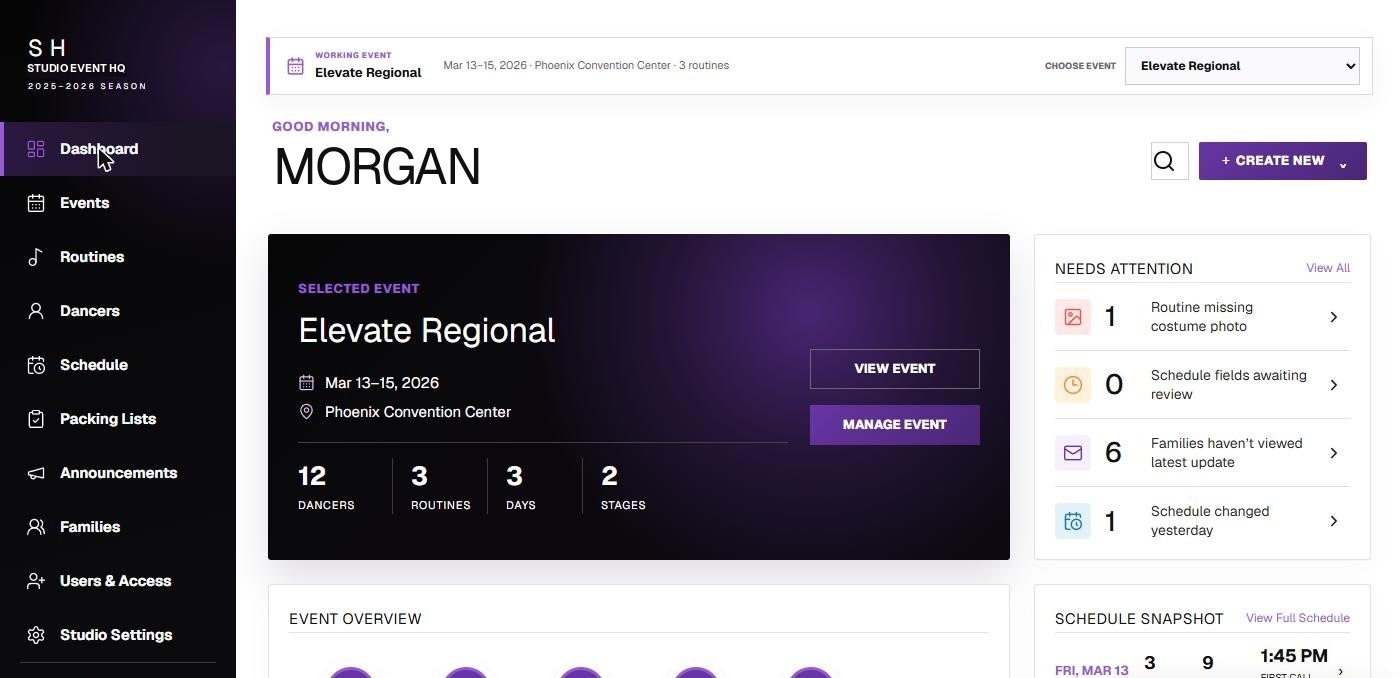Click the Events calendar icon in sidebar

point(36,203)
